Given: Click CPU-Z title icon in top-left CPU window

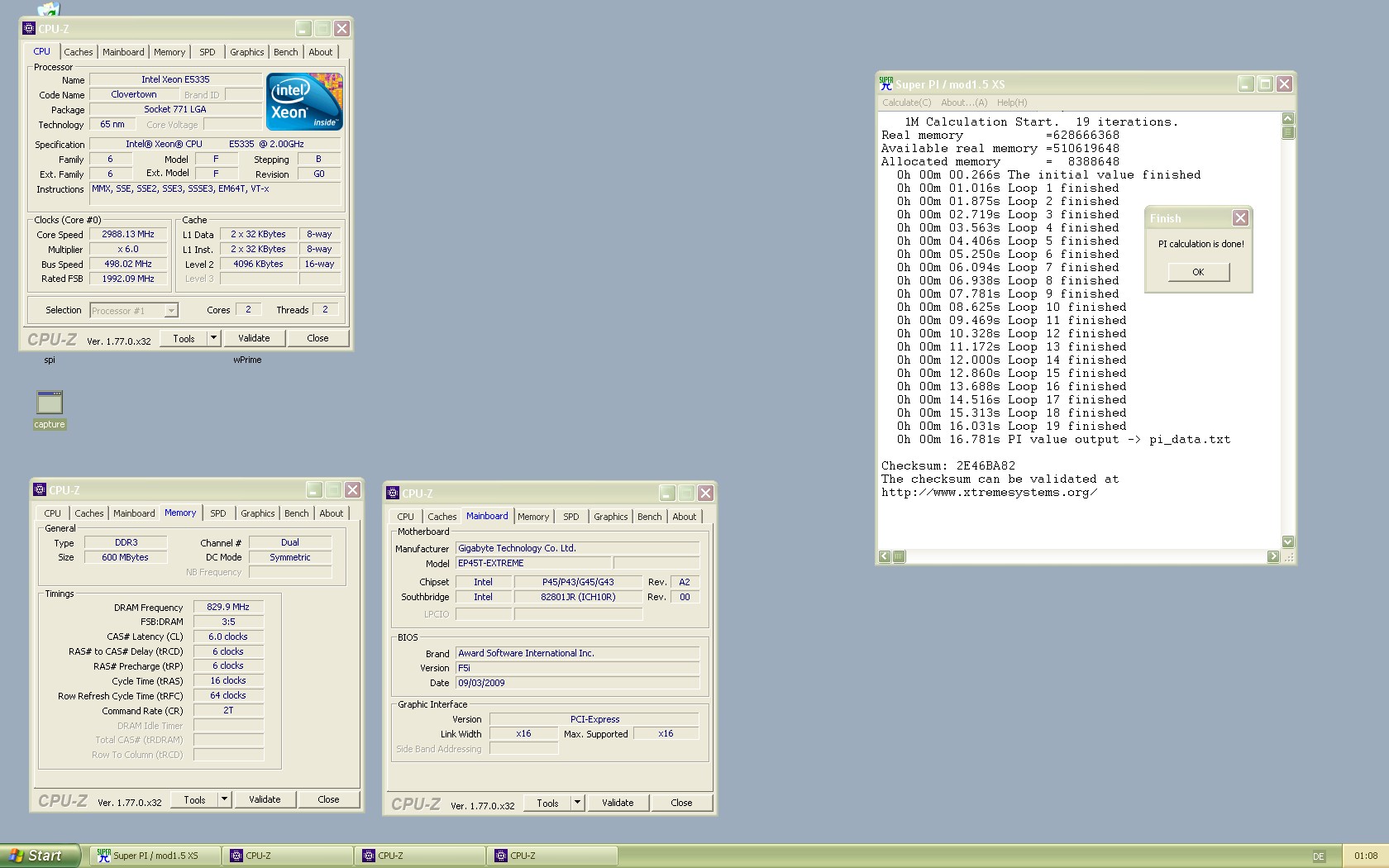Looking at the screenshot, I should tap(29, 28).
